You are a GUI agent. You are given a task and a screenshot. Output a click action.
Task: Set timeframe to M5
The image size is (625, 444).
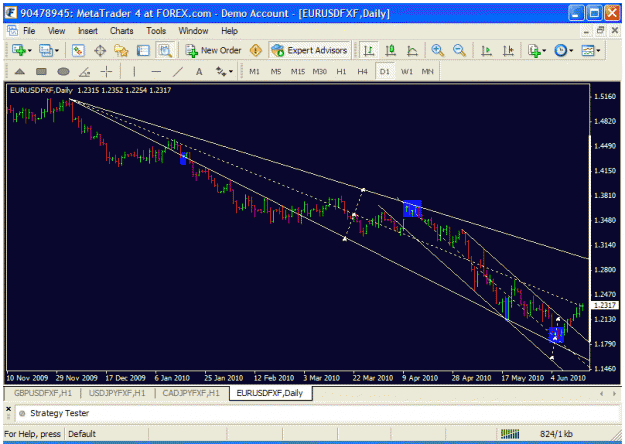pyautogui.click(x=276, y=72)
